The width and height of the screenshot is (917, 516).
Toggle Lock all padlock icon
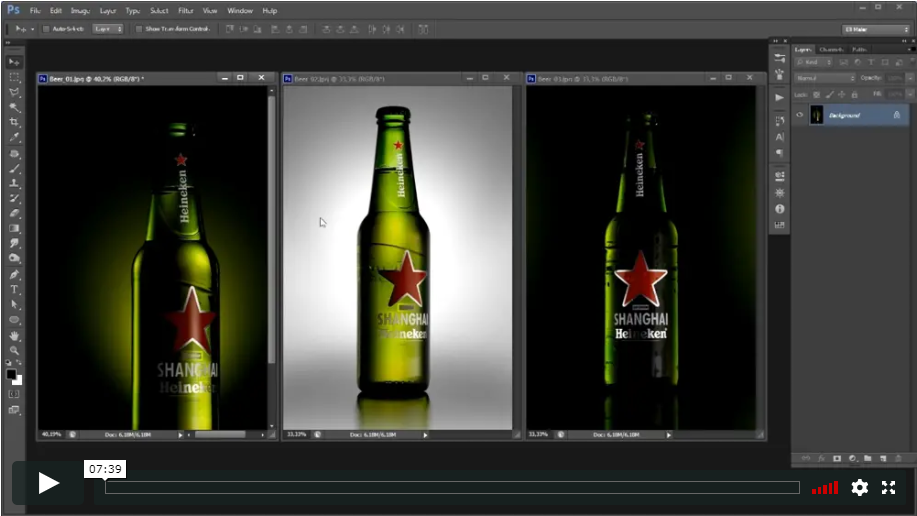click(x=854, y=95)
